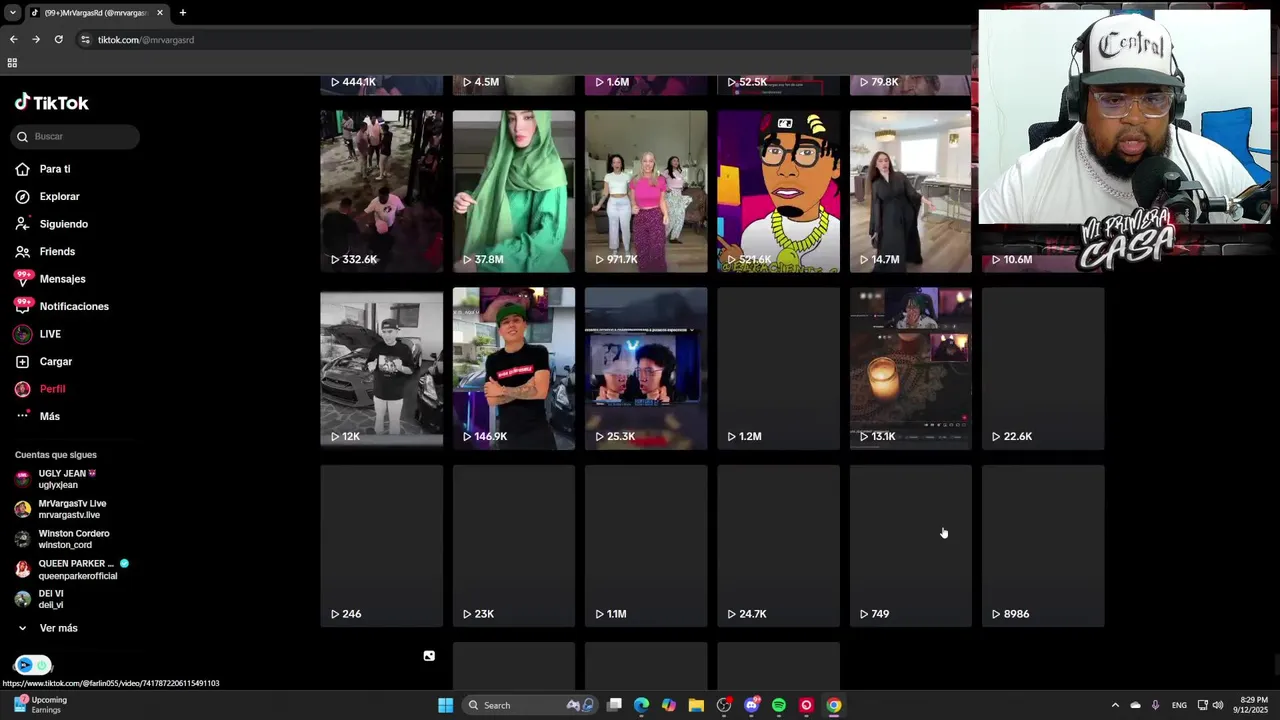Open Spotify from taskbar

point(779,705)
